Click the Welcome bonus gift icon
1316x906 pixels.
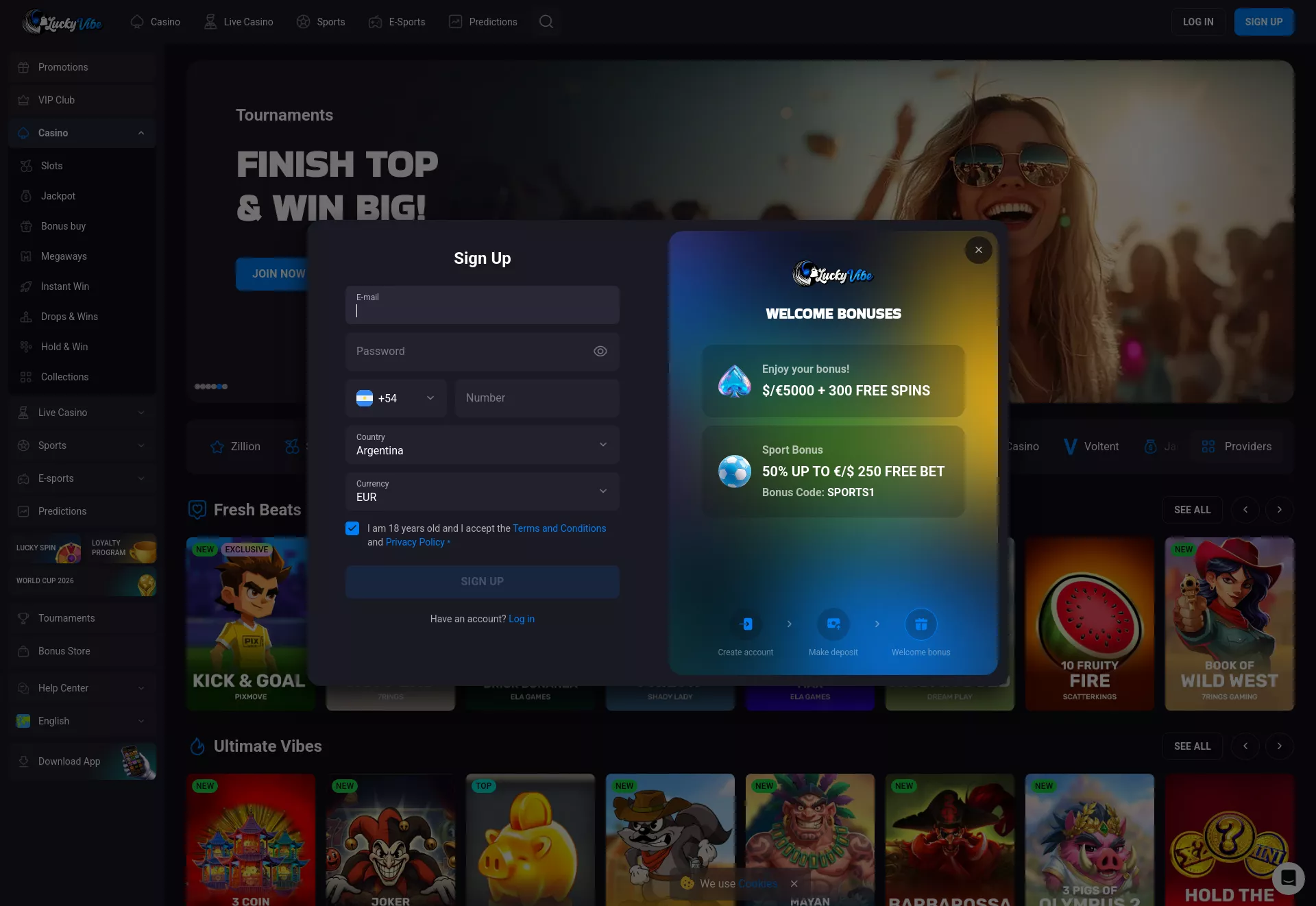pos(921,624)
